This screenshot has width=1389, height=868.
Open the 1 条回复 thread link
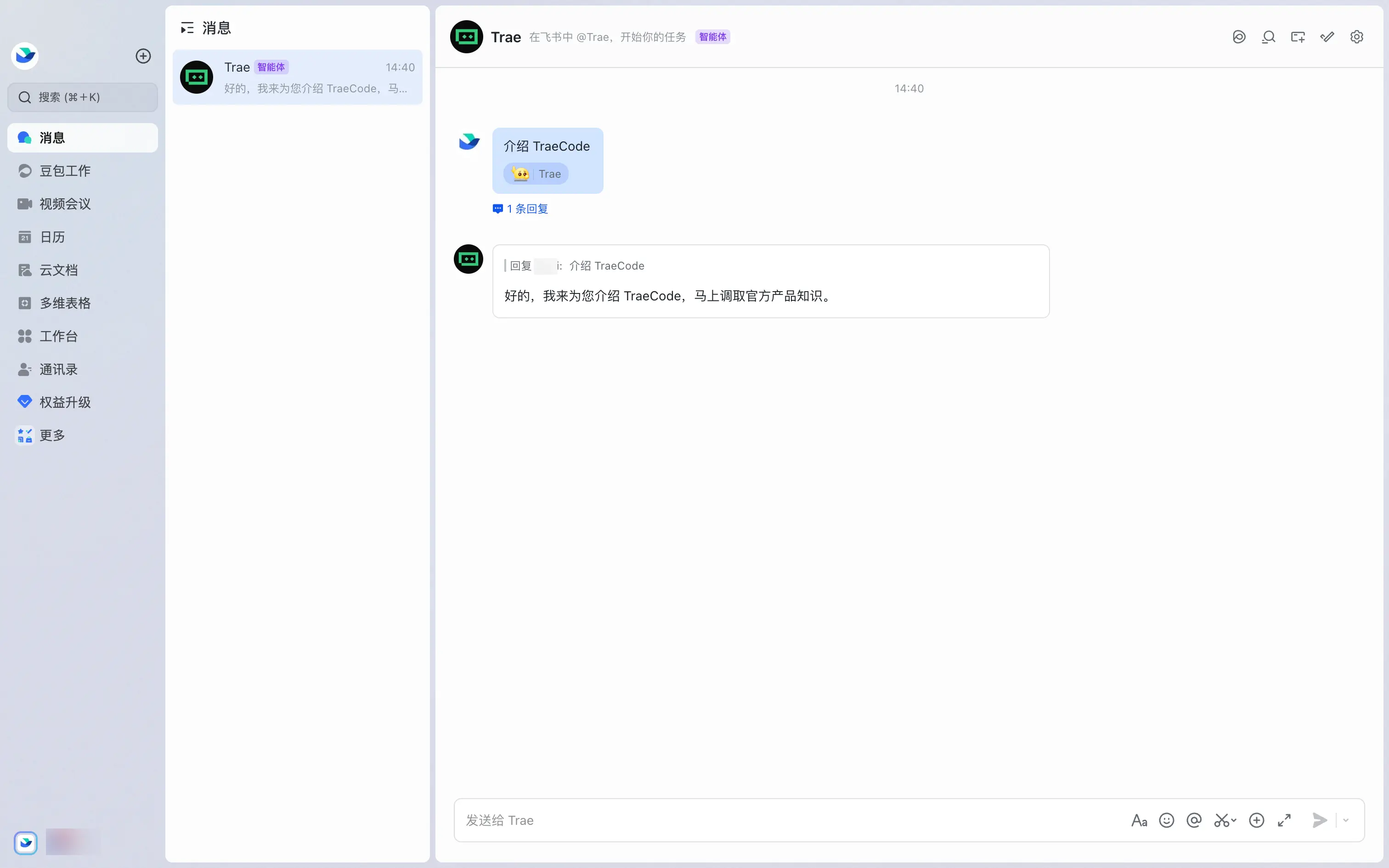coord(520,209)
